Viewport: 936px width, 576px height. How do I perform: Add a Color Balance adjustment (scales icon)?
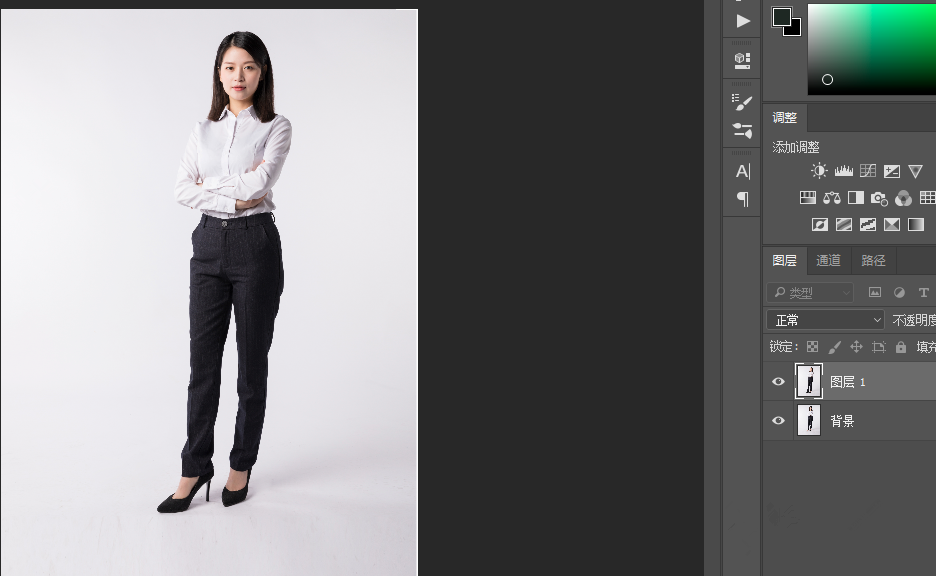pos(832,198)
